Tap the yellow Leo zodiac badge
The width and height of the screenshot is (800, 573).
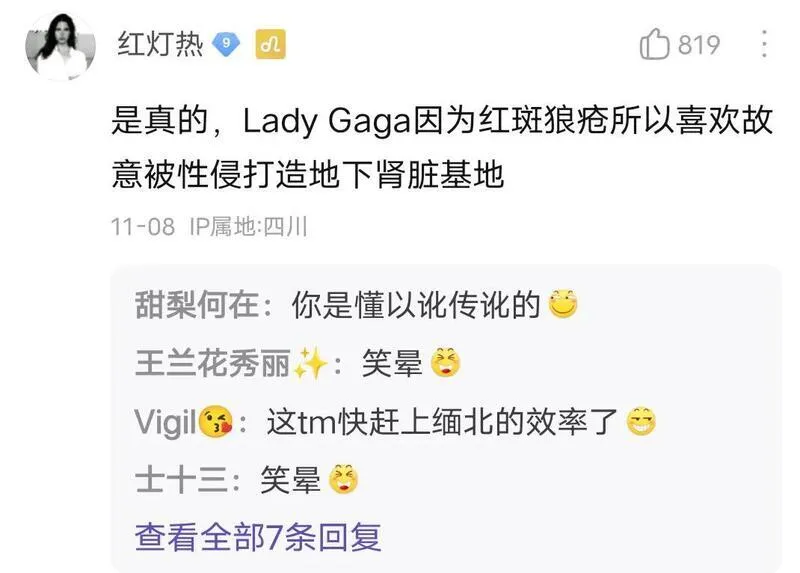pos(270,44)
